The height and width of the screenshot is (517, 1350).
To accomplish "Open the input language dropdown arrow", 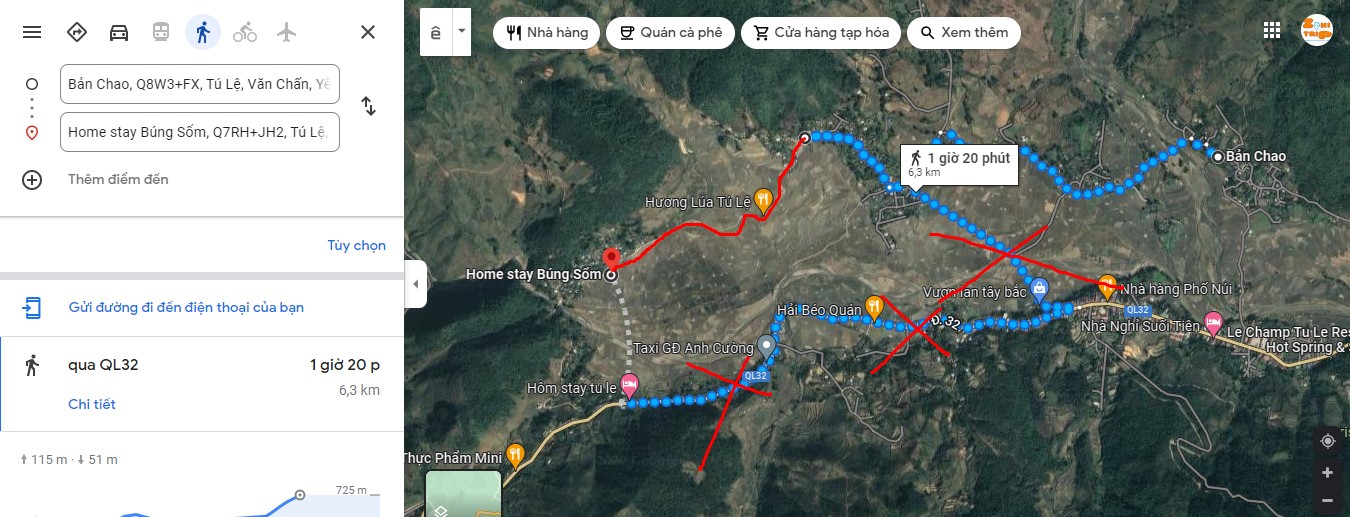I will 461,32.
